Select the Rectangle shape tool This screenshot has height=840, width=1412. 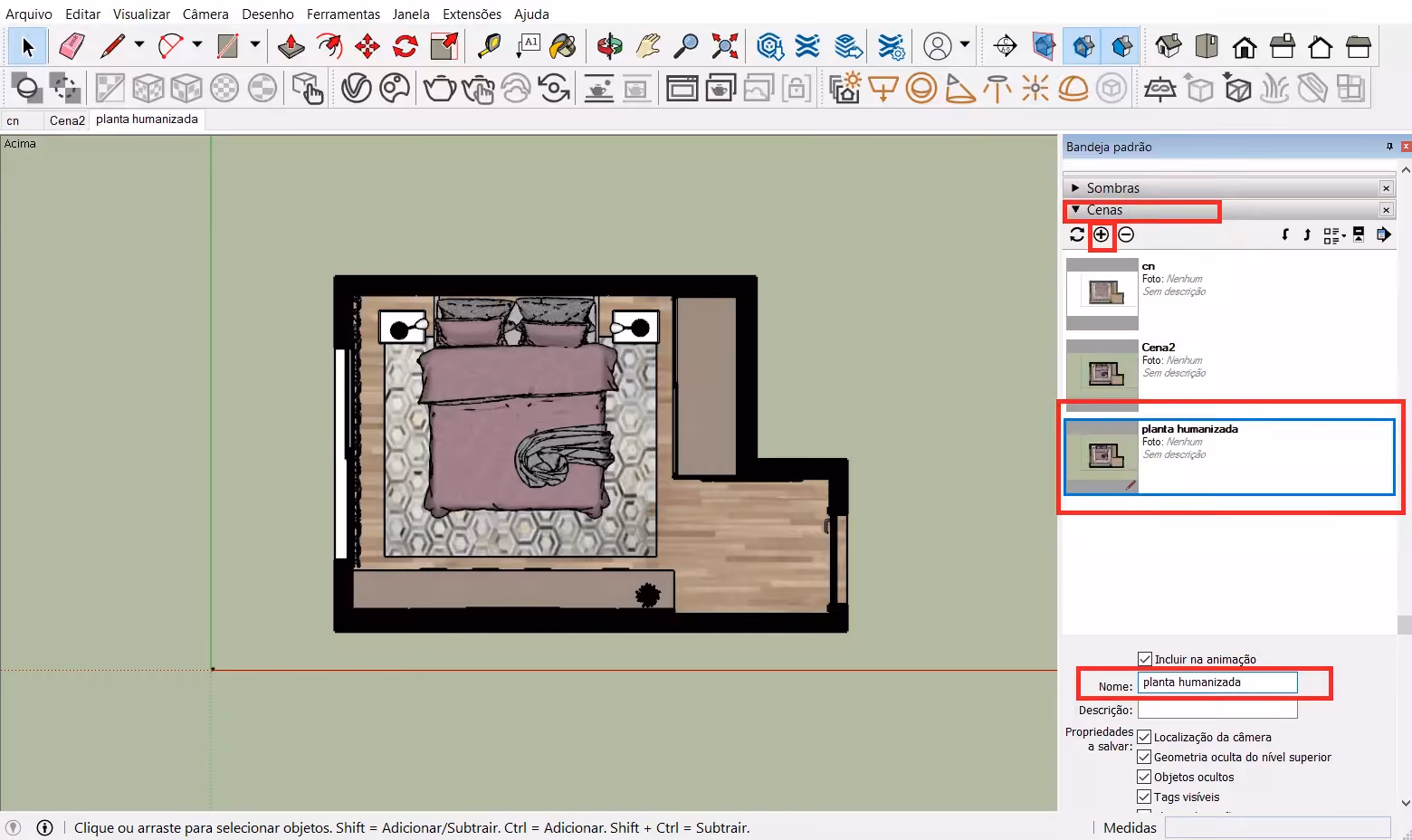click(227, 46)
